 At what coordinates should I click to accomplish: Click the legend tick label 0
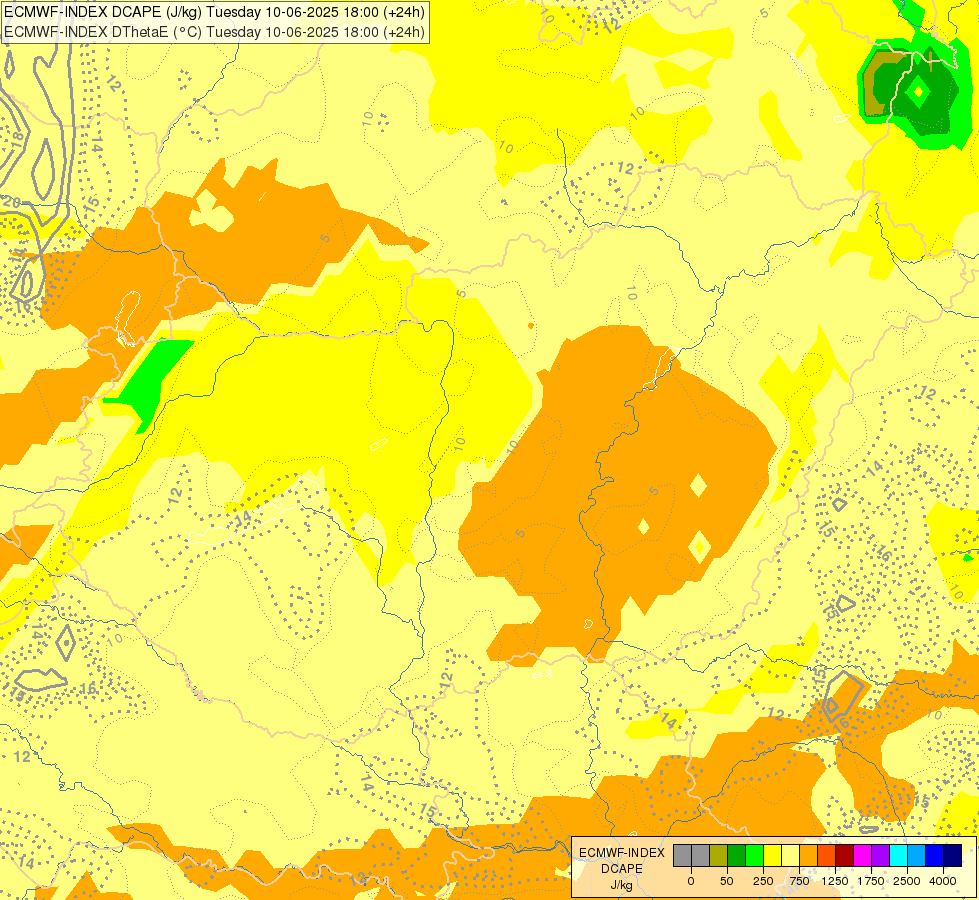tap(691, 881)
